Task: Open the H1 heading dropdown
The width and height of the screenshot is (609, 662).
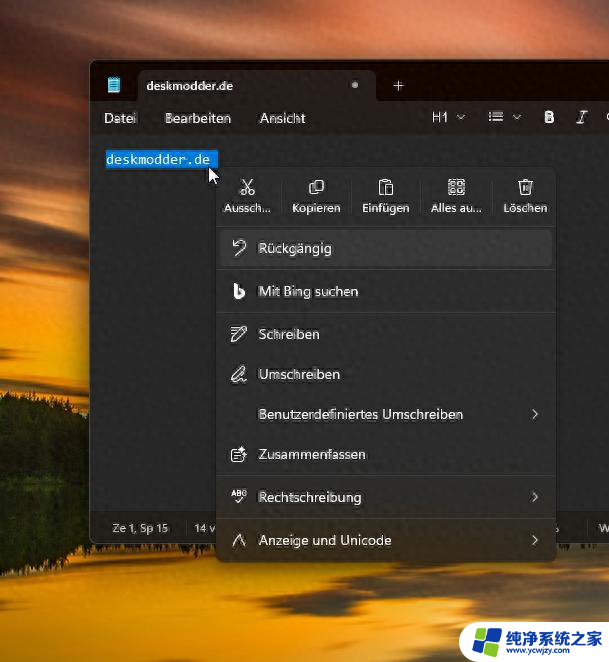Action: point(449,117)
